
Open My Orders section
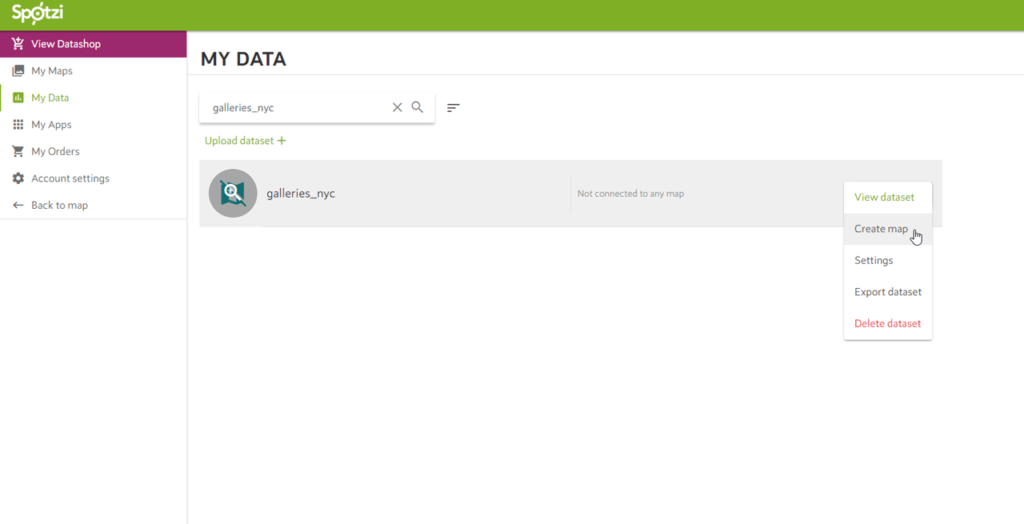pyautogui.click(x=93, y=151)
